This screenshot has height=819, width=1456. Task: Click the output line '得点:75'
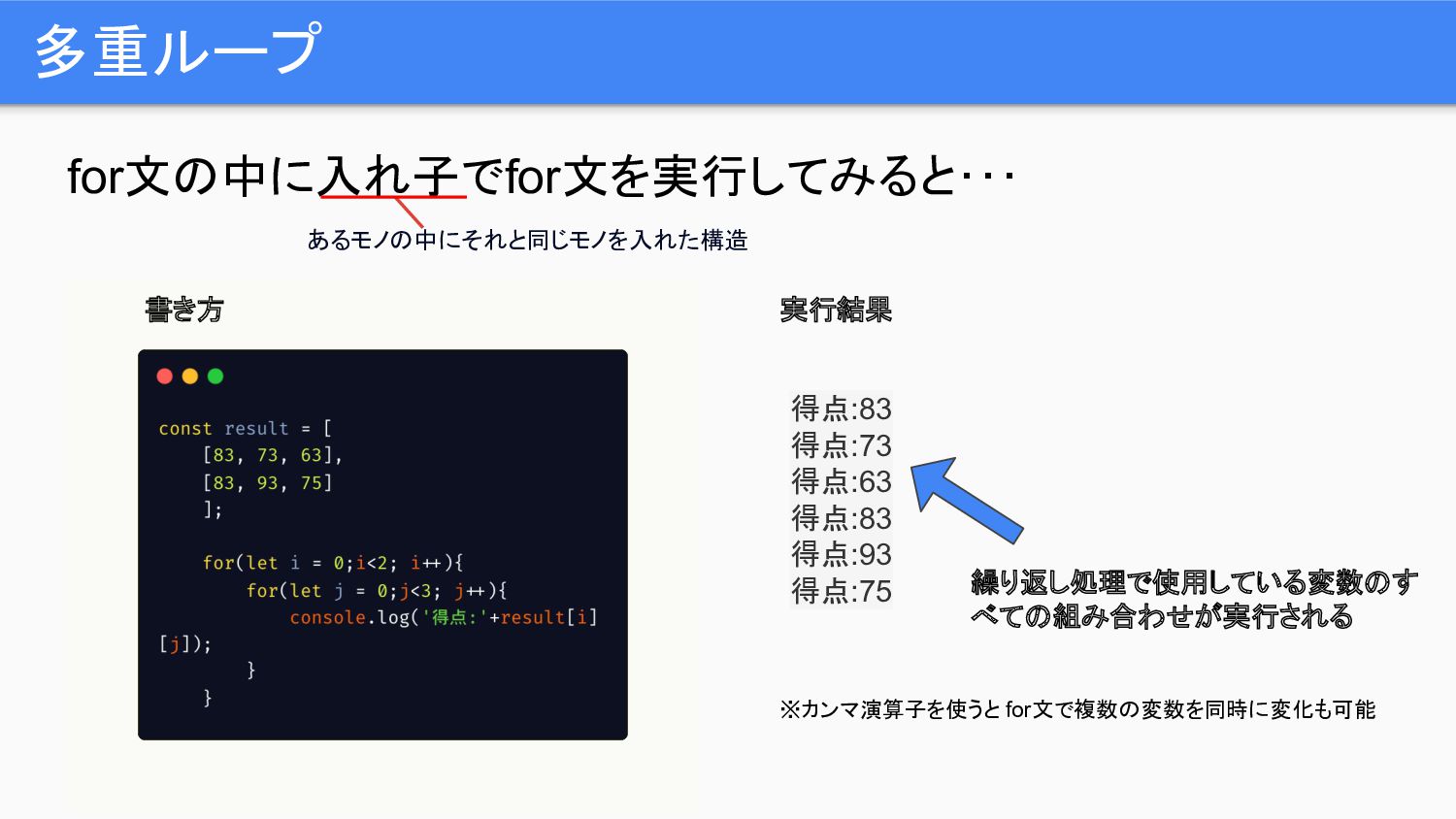click(842, 591)
